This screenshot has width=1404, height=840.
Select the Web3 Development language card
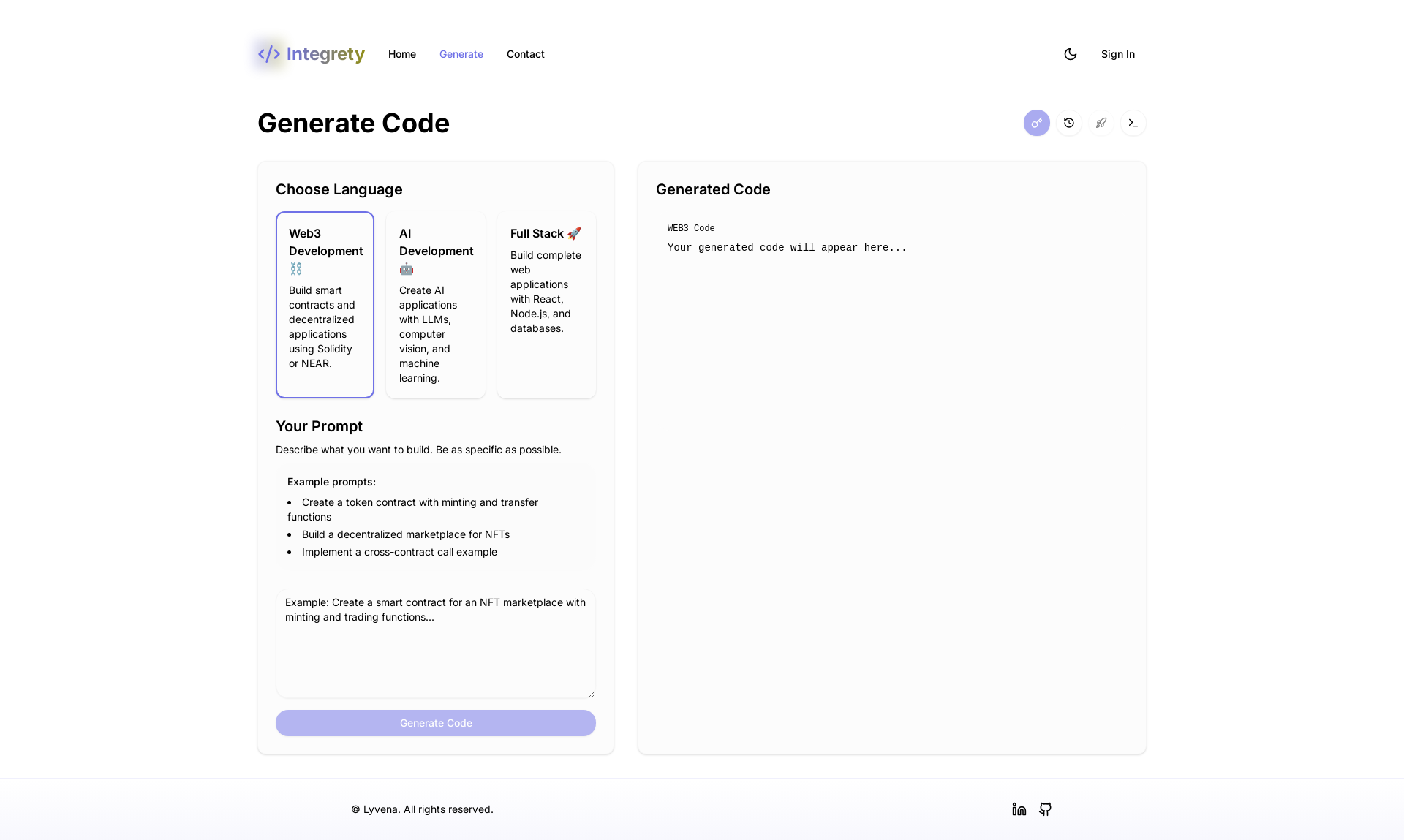coord(325,305)
